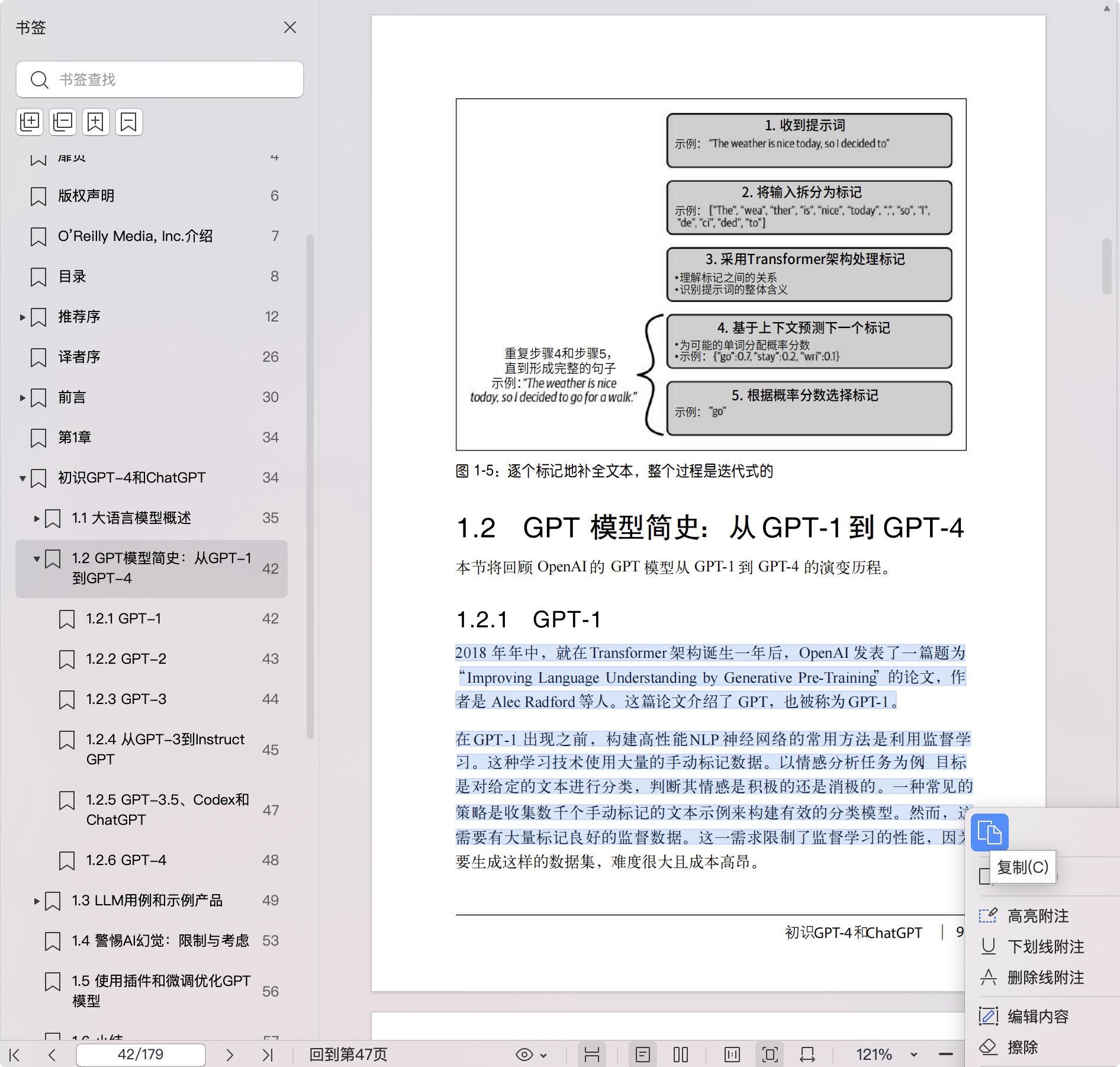Screen dimensions: 1120x1067
Task: Click the blue copy icon in popup
Action: (989, 833)
